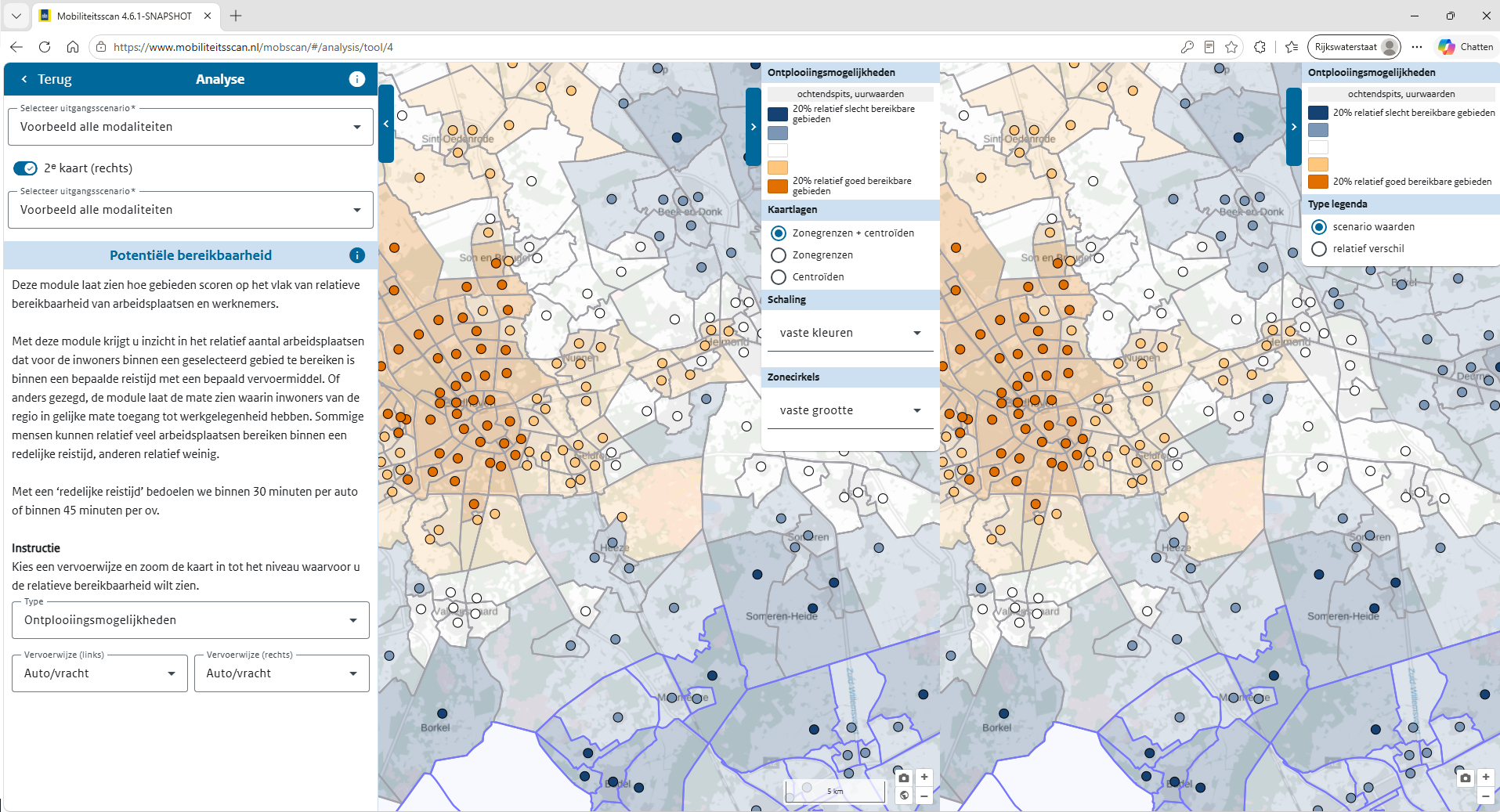Click the light blue legend swatch, left map
The image size is (1500, 812).
coord(778,132)
